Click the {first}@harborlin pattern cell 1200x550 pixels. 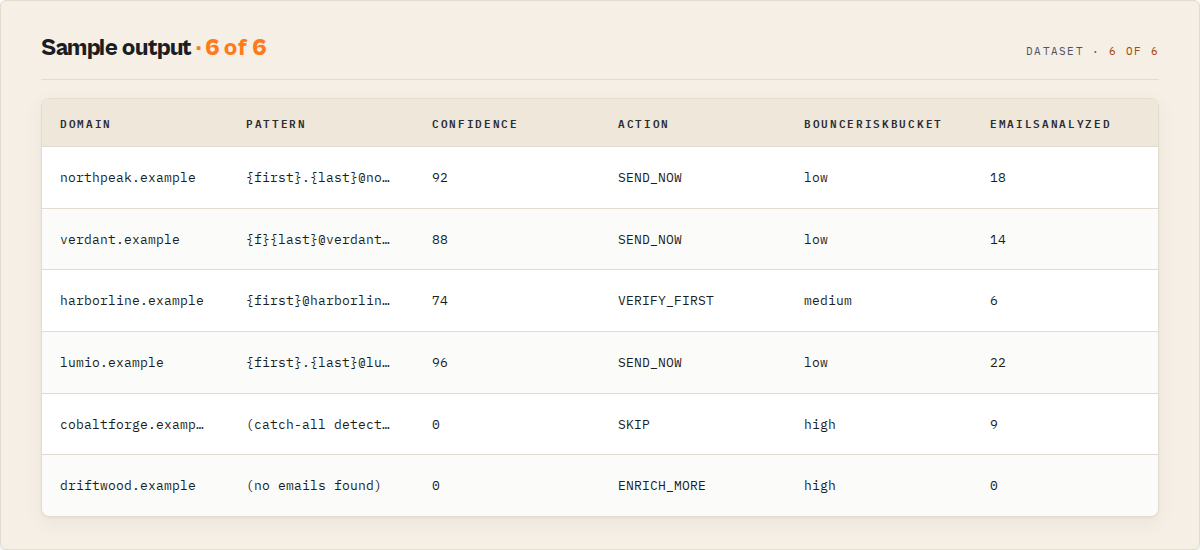pyautogui.click(x=319, y=301)
